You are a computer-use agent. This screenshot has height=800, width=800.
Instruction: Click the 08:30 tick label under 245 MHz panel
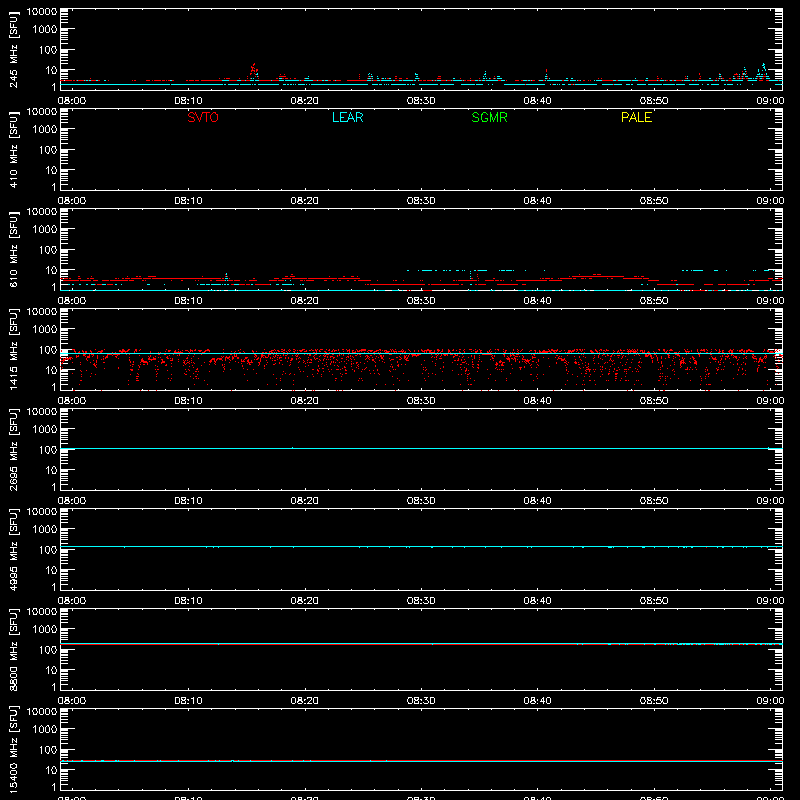click(421, 101)
